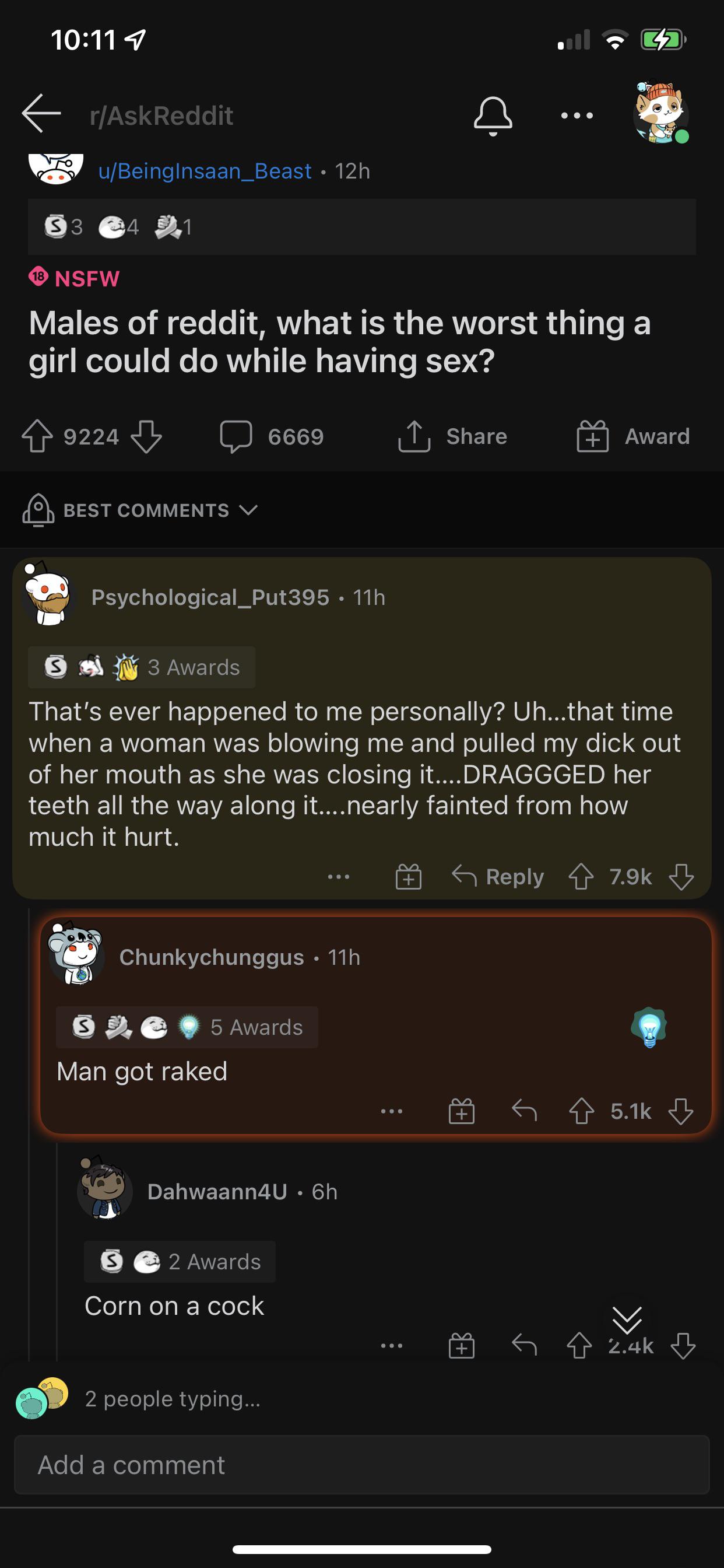This screenshot has height=1568, width=724.
Task: Jump to next comment with double chevron
Action: click(x=627, y=1318)
